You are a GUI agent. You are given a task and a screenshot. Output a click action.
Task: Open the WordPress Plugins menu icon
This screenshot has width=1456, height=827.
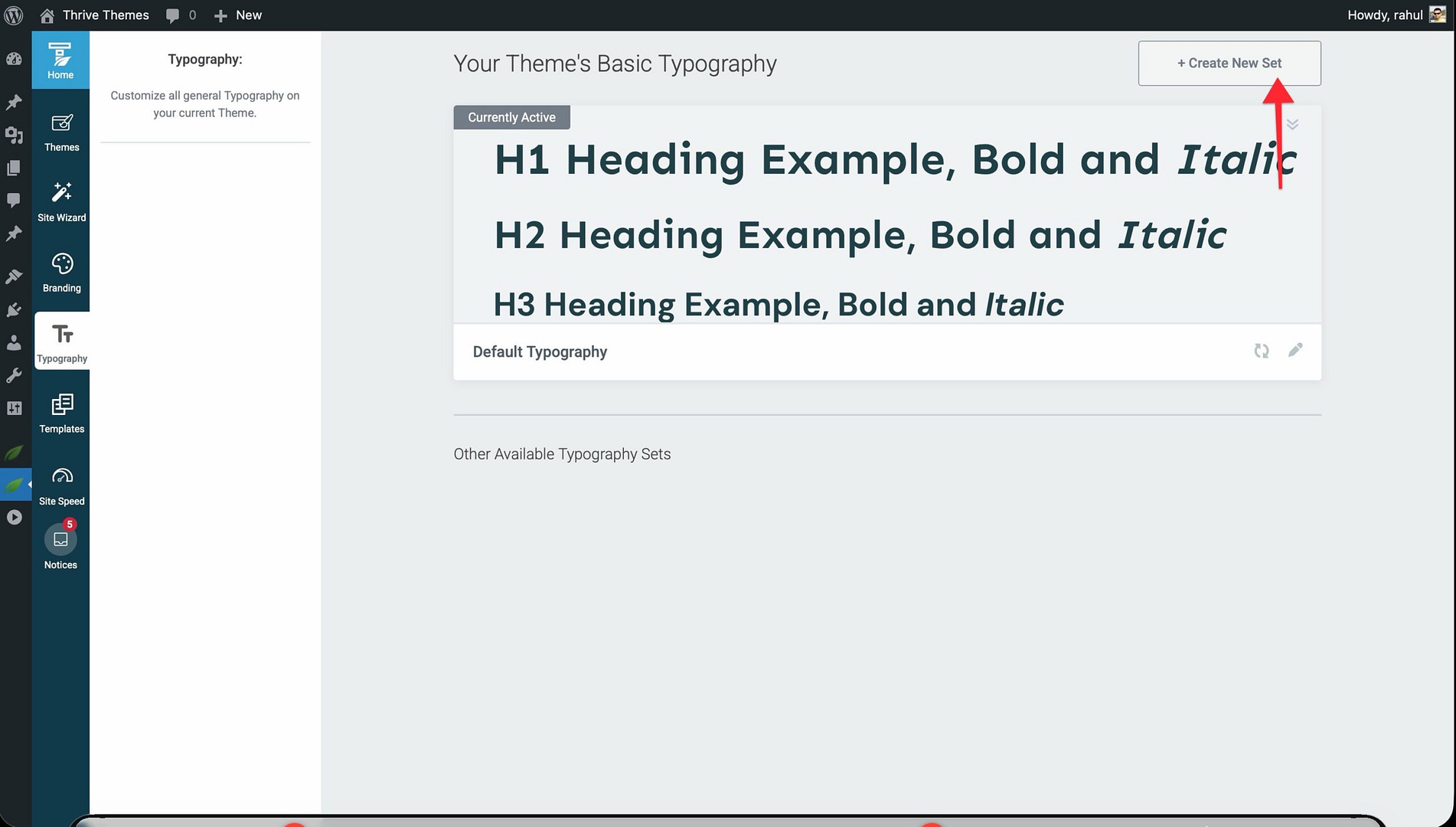click(14, 310)
